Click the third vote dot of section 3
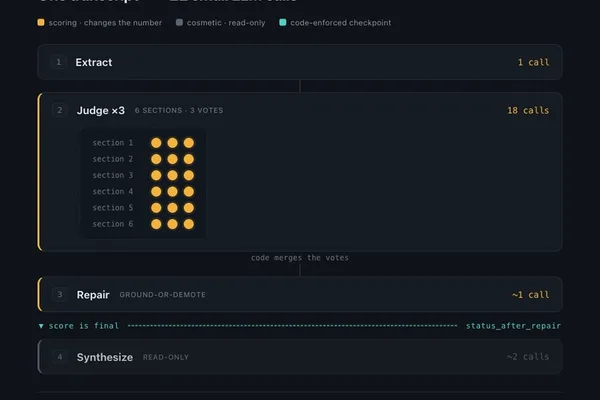Image resolution: width=600 pixels, height=400 pixels. (189, 175)
